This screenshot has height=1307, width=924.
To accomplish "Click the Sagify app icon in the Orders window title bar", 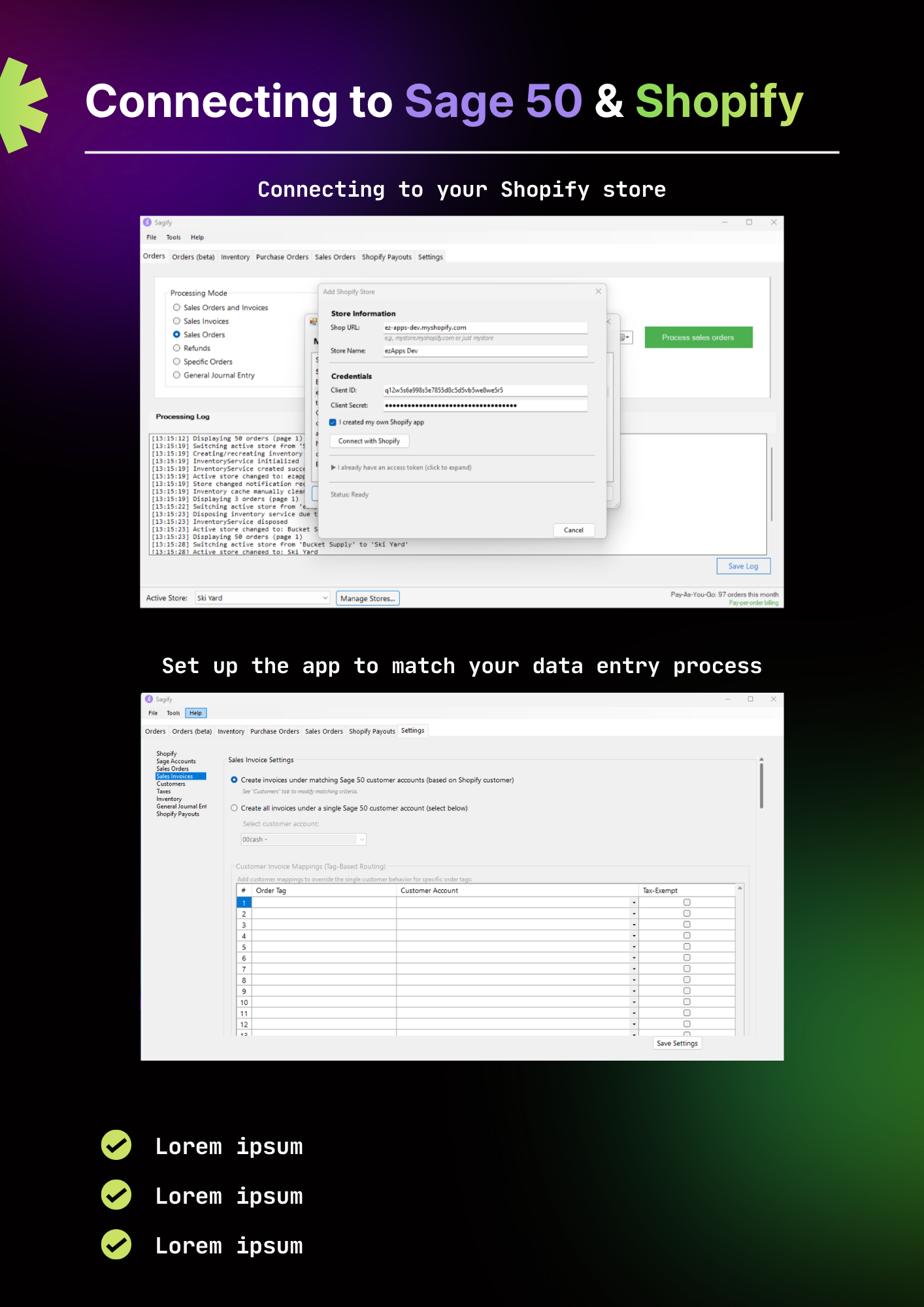I will (147, 222).
